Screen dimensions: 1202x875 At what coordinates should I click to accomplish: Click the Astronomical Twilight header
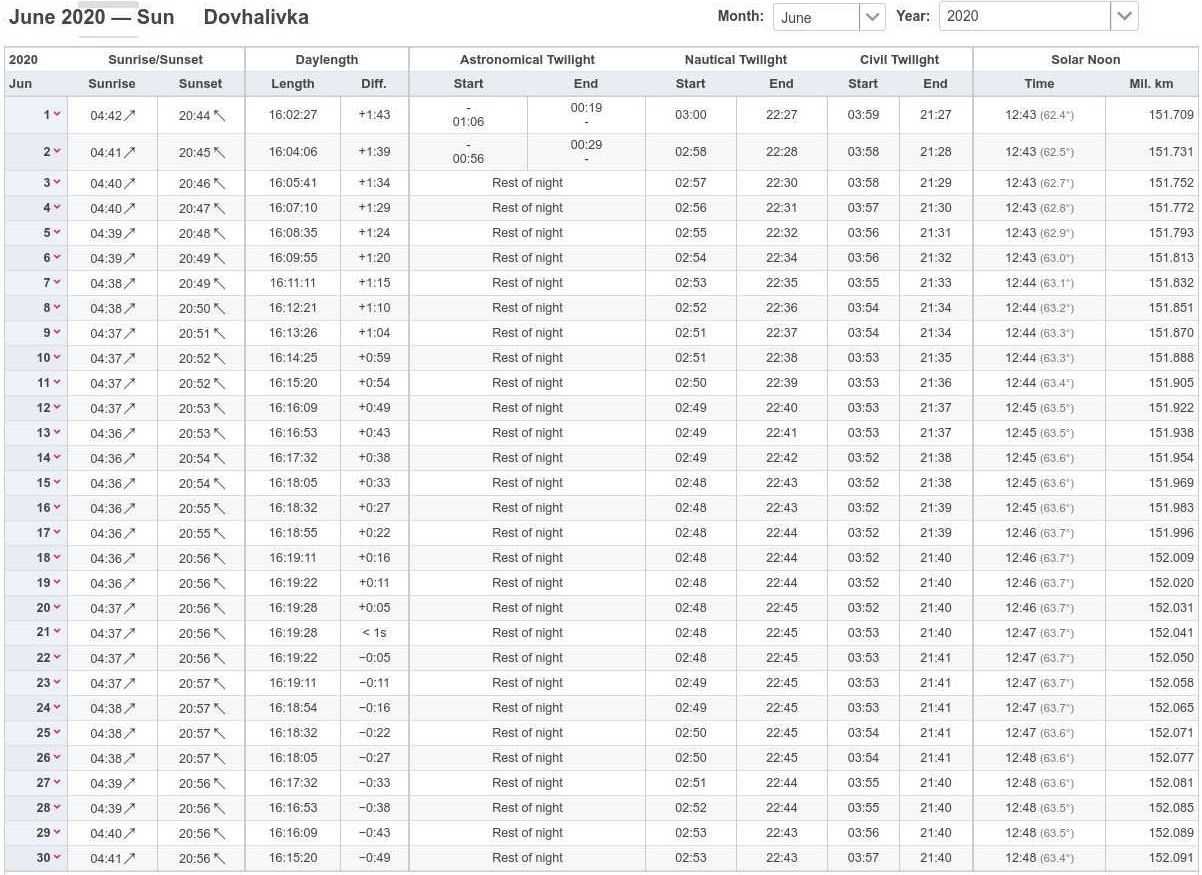(527, 60)
